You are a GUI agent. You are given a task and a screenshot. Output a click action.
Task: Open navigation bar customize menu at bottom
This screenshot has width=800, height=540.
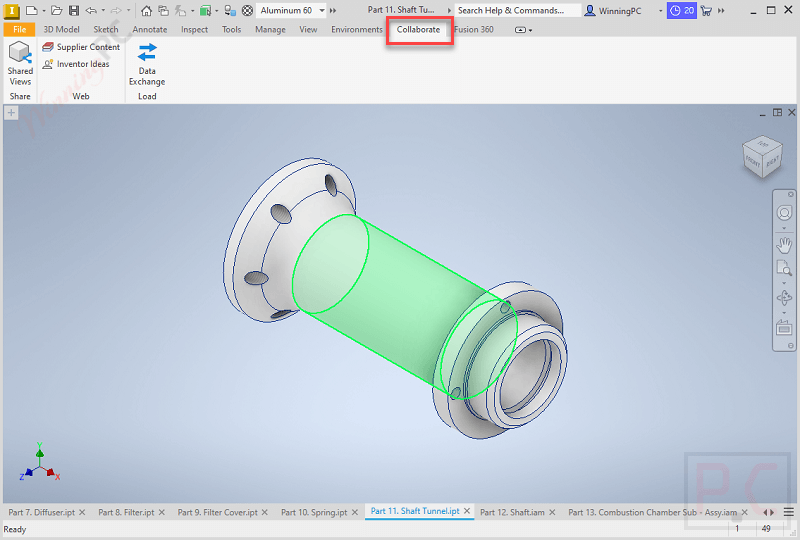(x=790, y=346)
